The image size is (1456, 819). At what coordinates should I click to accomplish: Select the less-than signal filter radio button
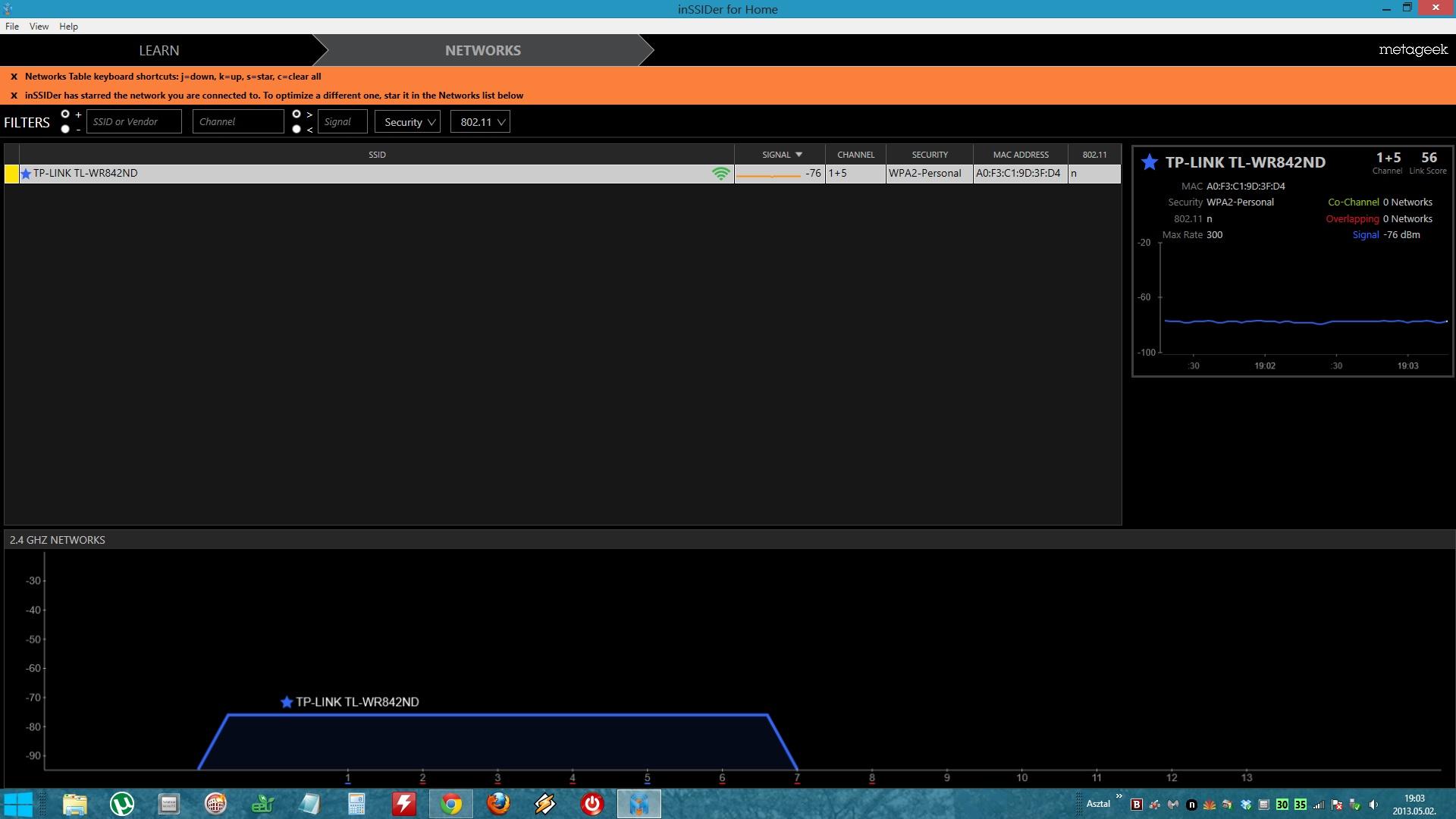(x=297, y=129)
